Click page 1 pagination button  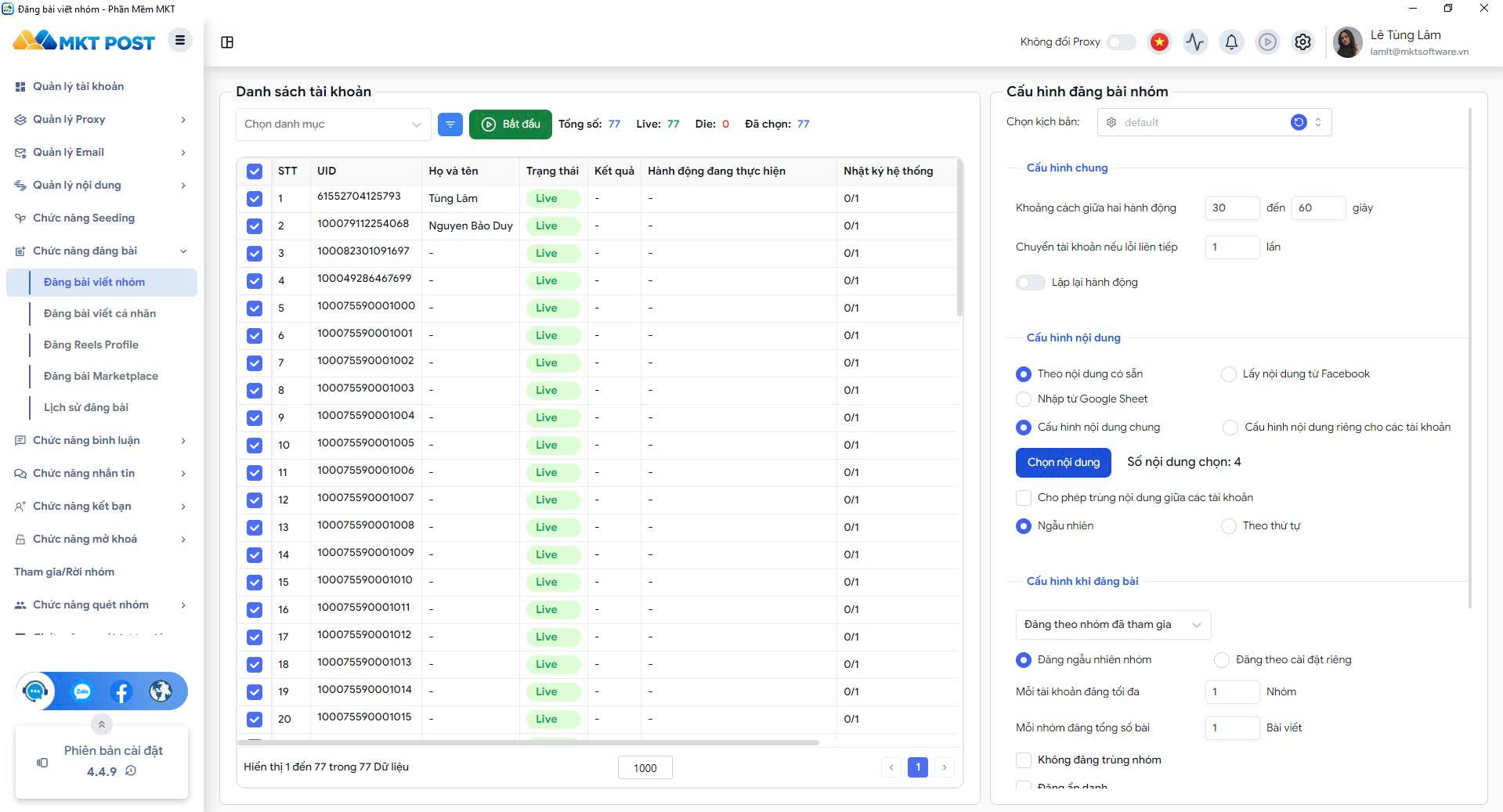tap(918, 767)
